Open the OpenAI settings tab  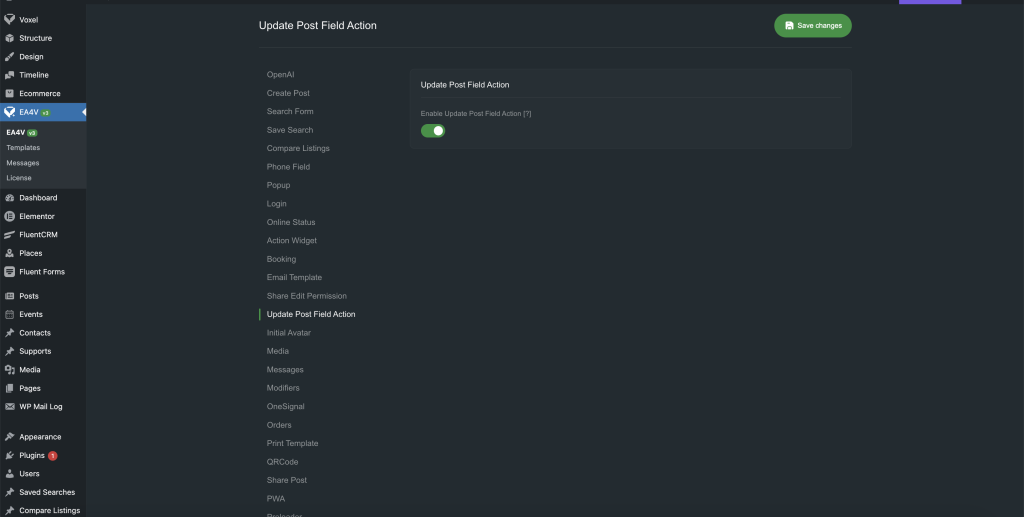point(280,75)
